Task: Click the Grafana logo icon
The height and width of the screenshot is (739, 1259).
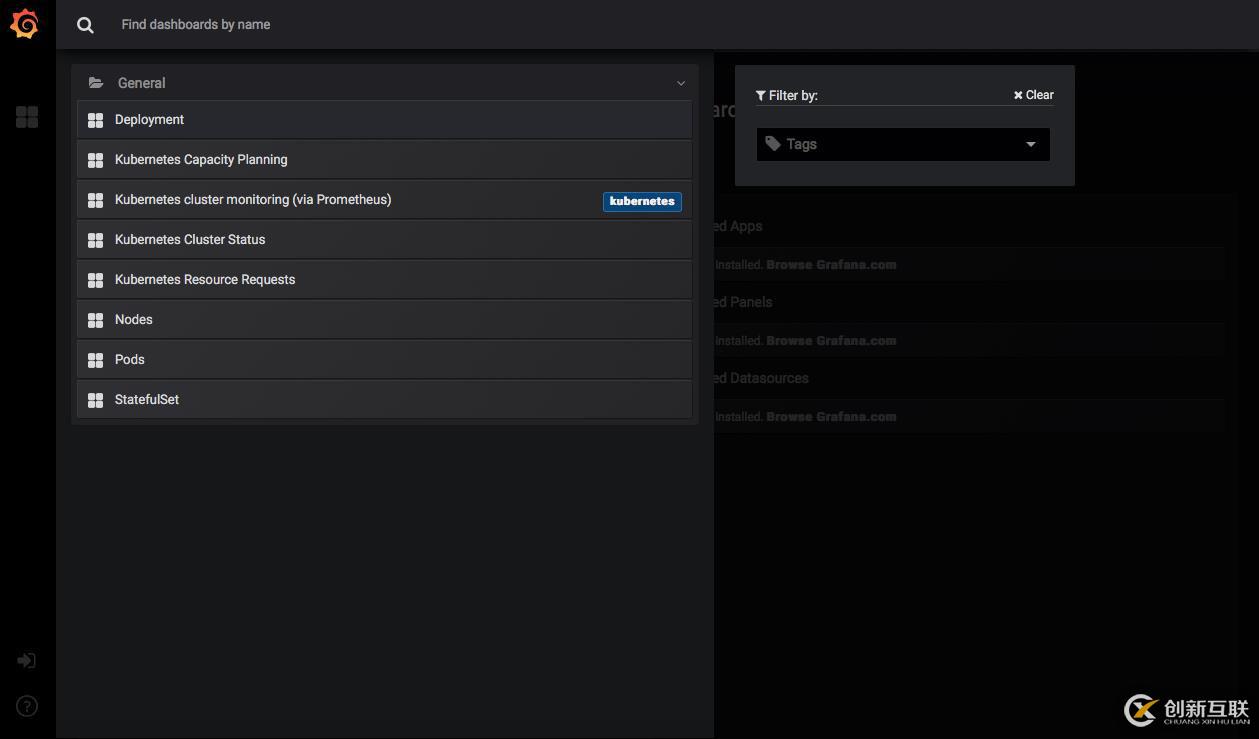Action: 25,24
